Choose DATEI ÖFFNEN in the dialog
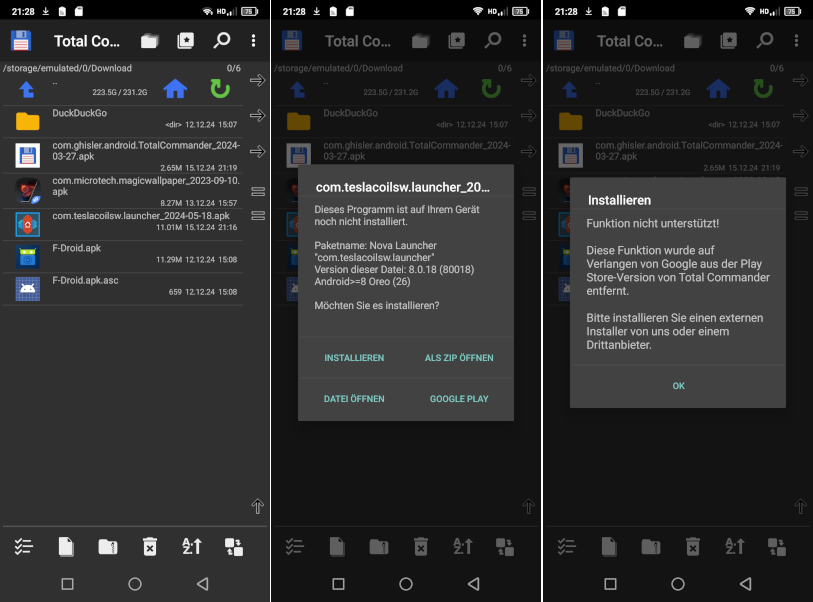 (354, 399)
